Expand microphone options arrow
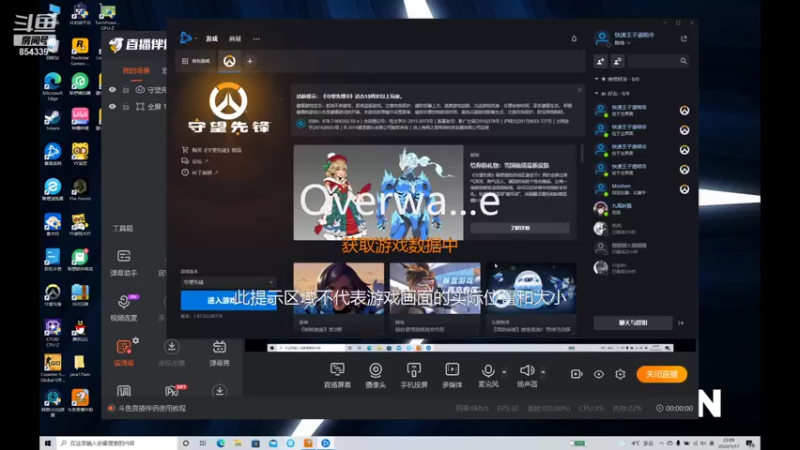This screenshot has height=450, width=800. [x=504, y=372]
